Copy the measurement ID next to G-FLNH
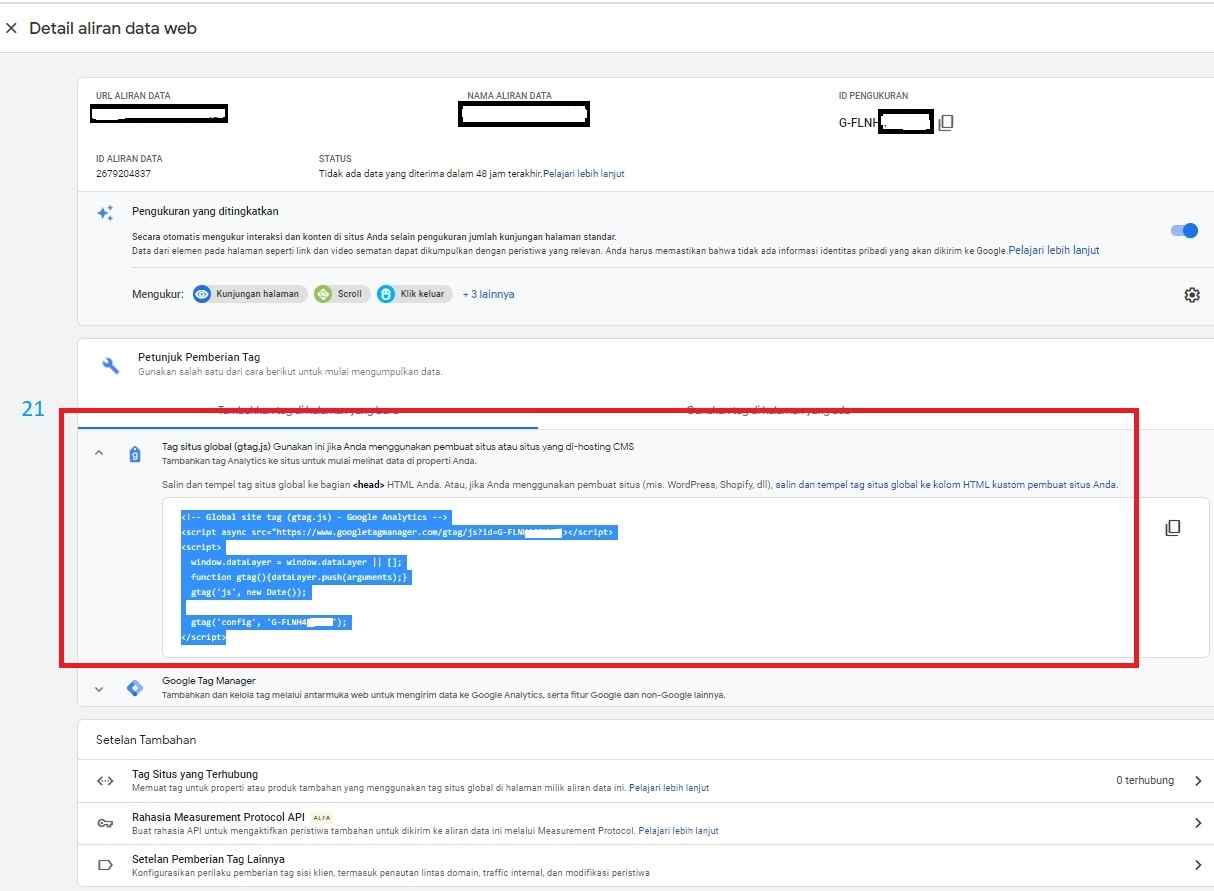Screen dimensions: 1214x891 [x=945, y=123]
